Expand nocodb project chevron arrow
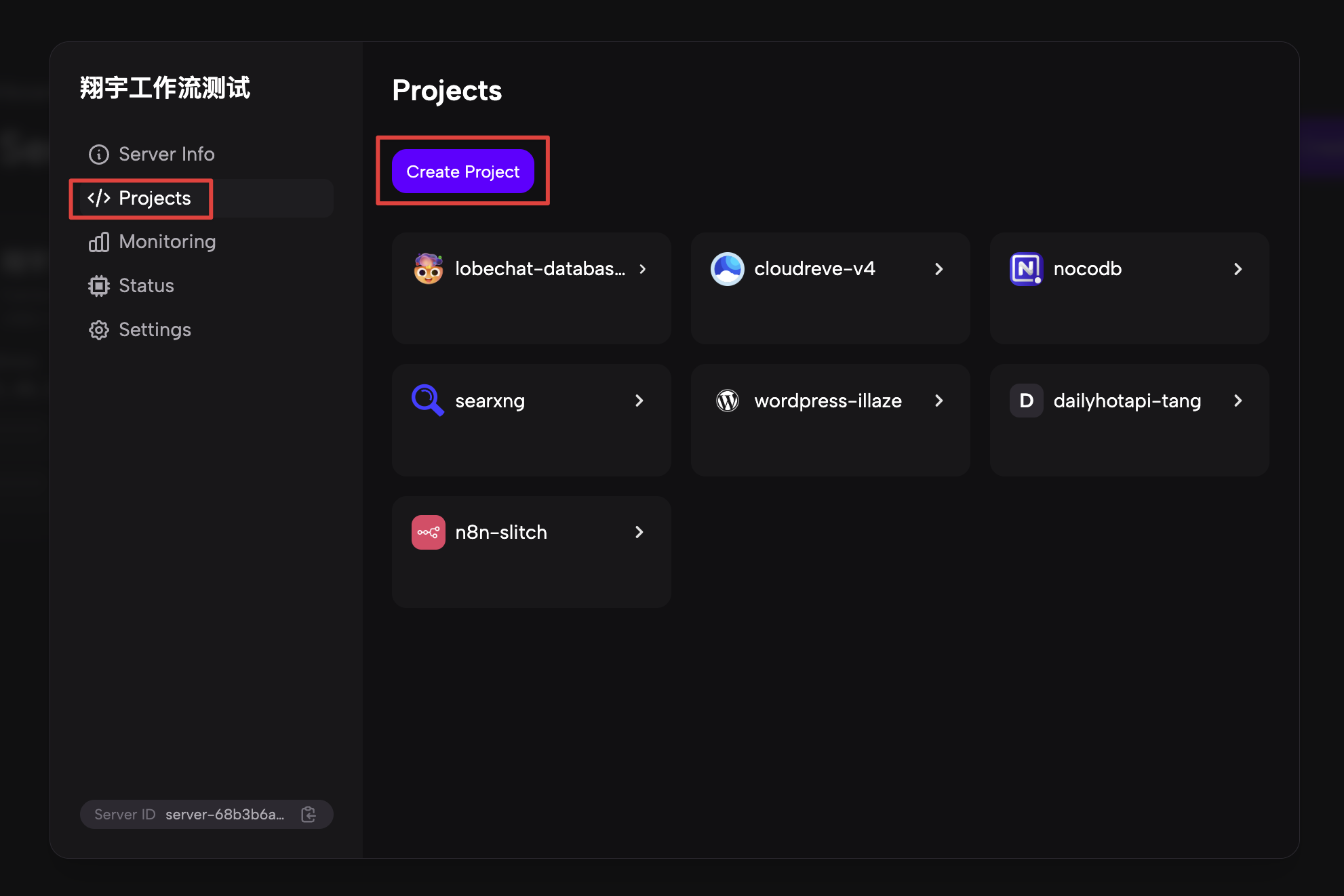 pos(1238,269)
